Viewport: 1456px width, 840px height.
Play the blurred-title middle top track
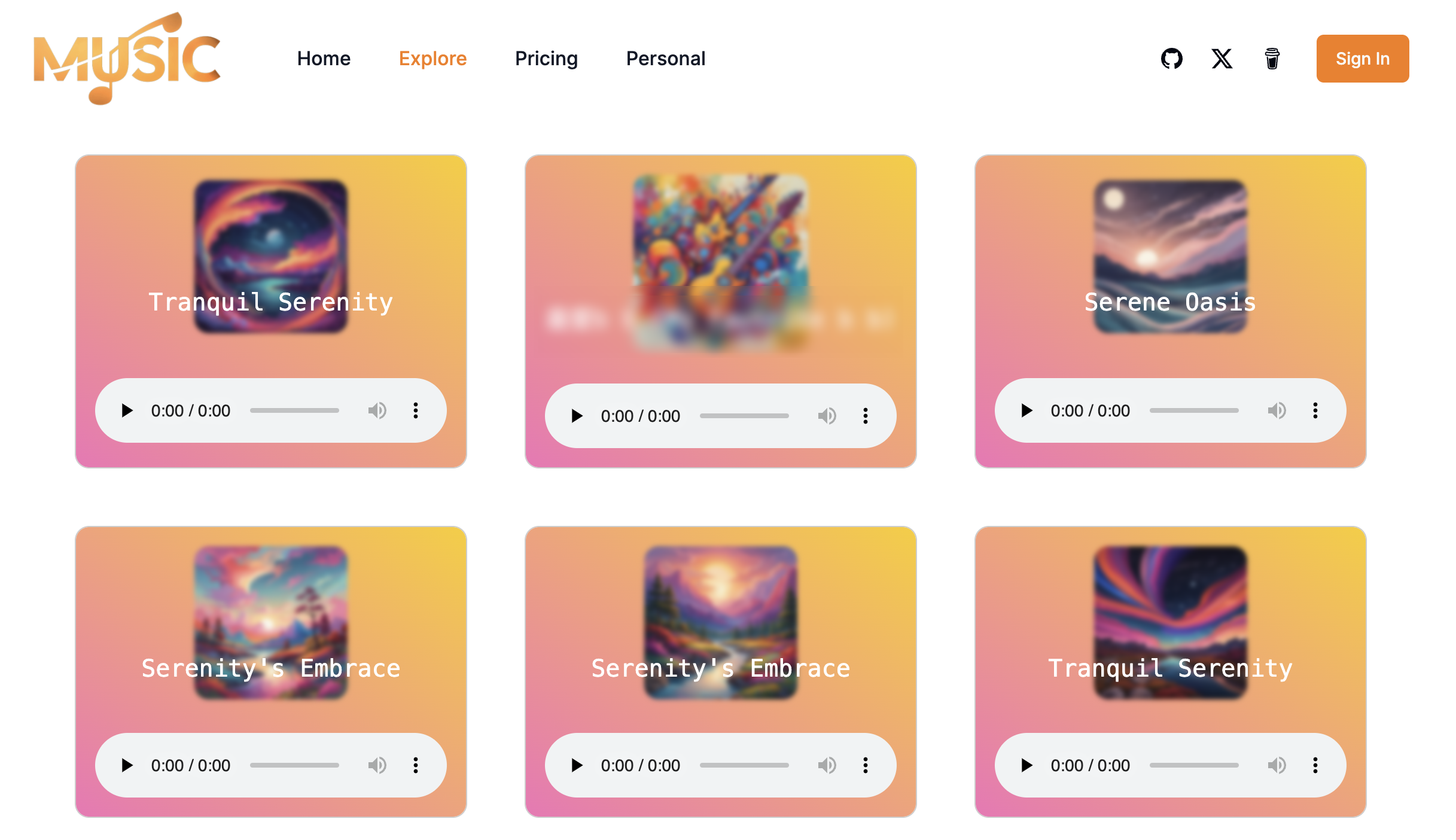coord(577,416)
